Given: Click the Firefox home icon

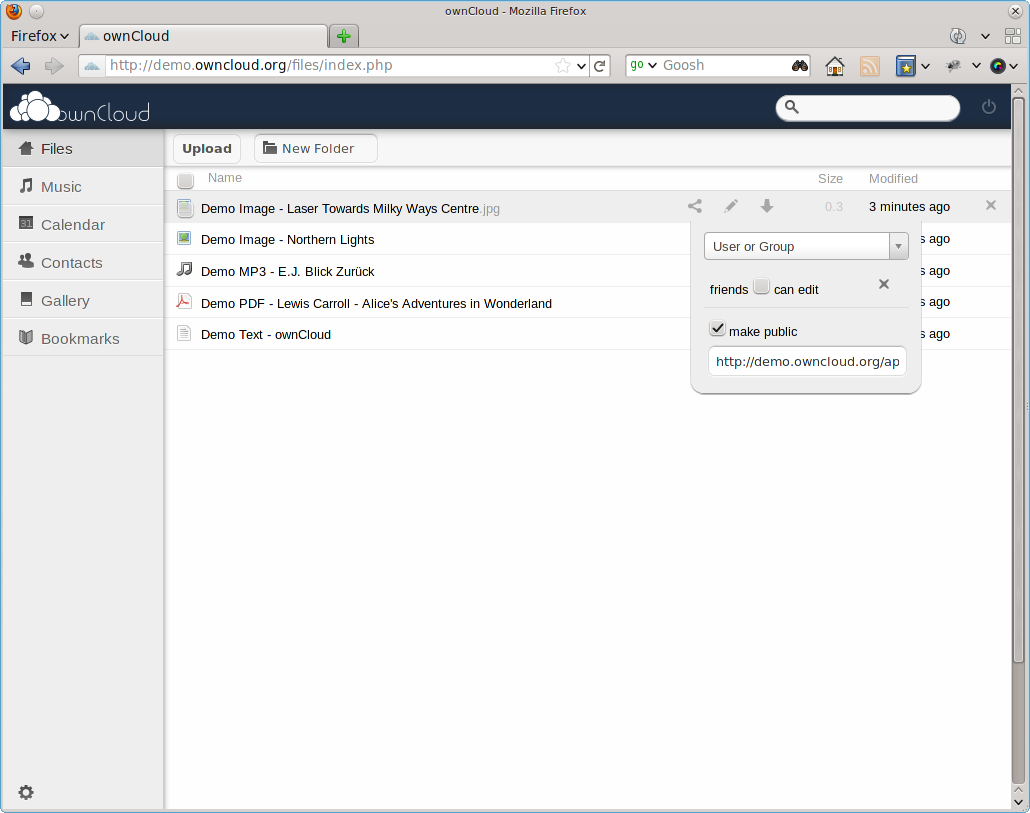Looking at the screenshot, I should [x=834, y=66].
